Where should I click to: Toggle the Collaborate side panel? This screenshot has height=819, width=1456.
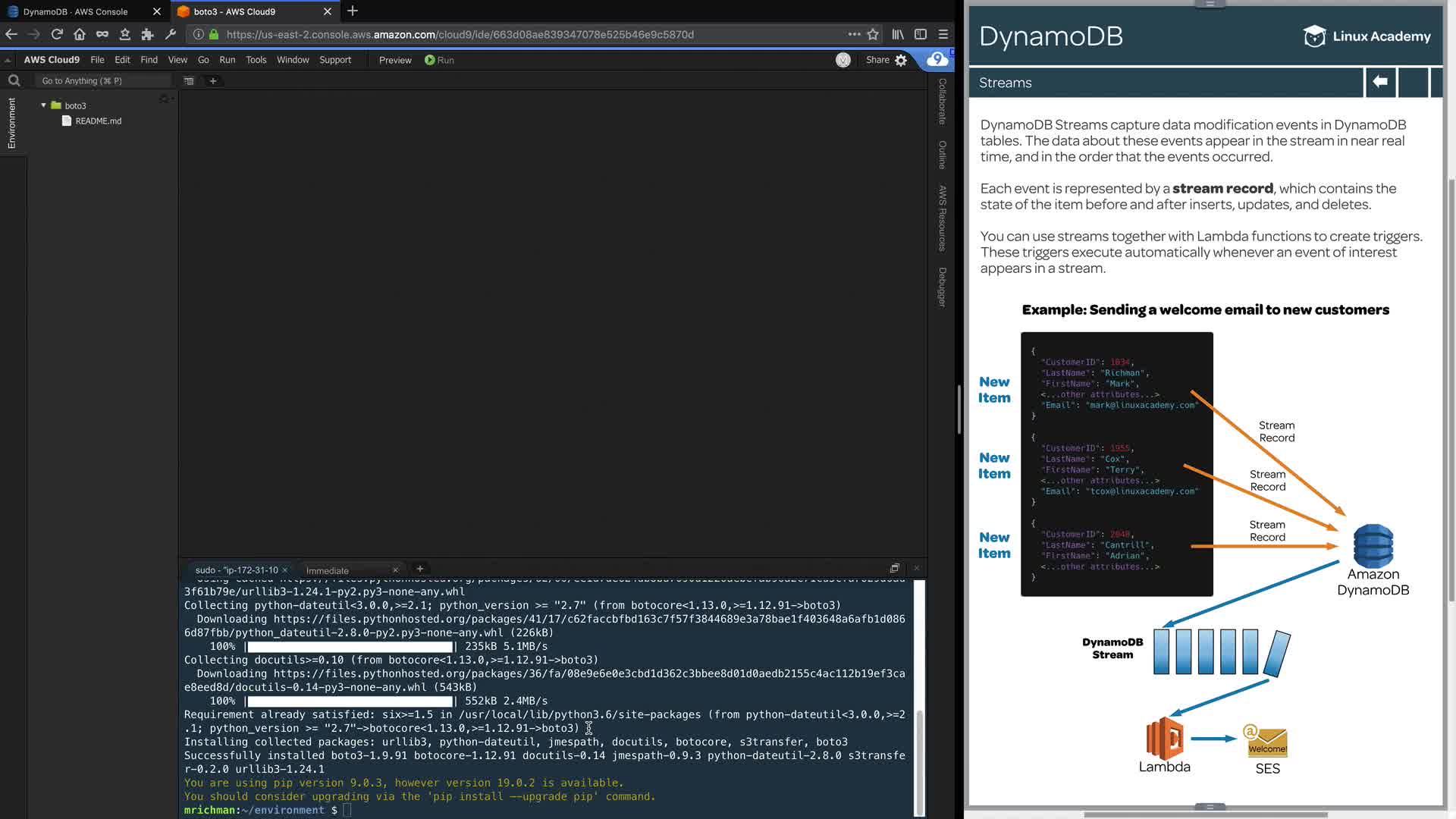click(943, 101)
